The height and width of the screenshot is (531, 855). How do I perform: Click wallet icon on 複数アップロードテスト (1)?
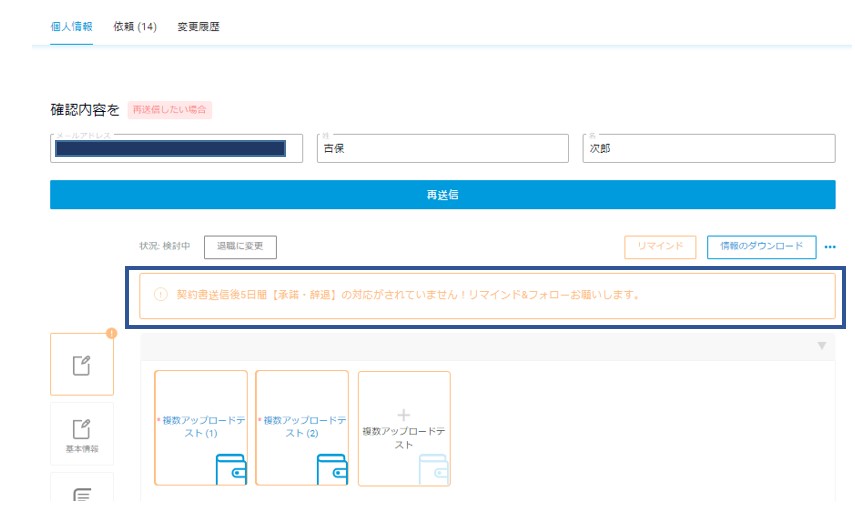231,470
